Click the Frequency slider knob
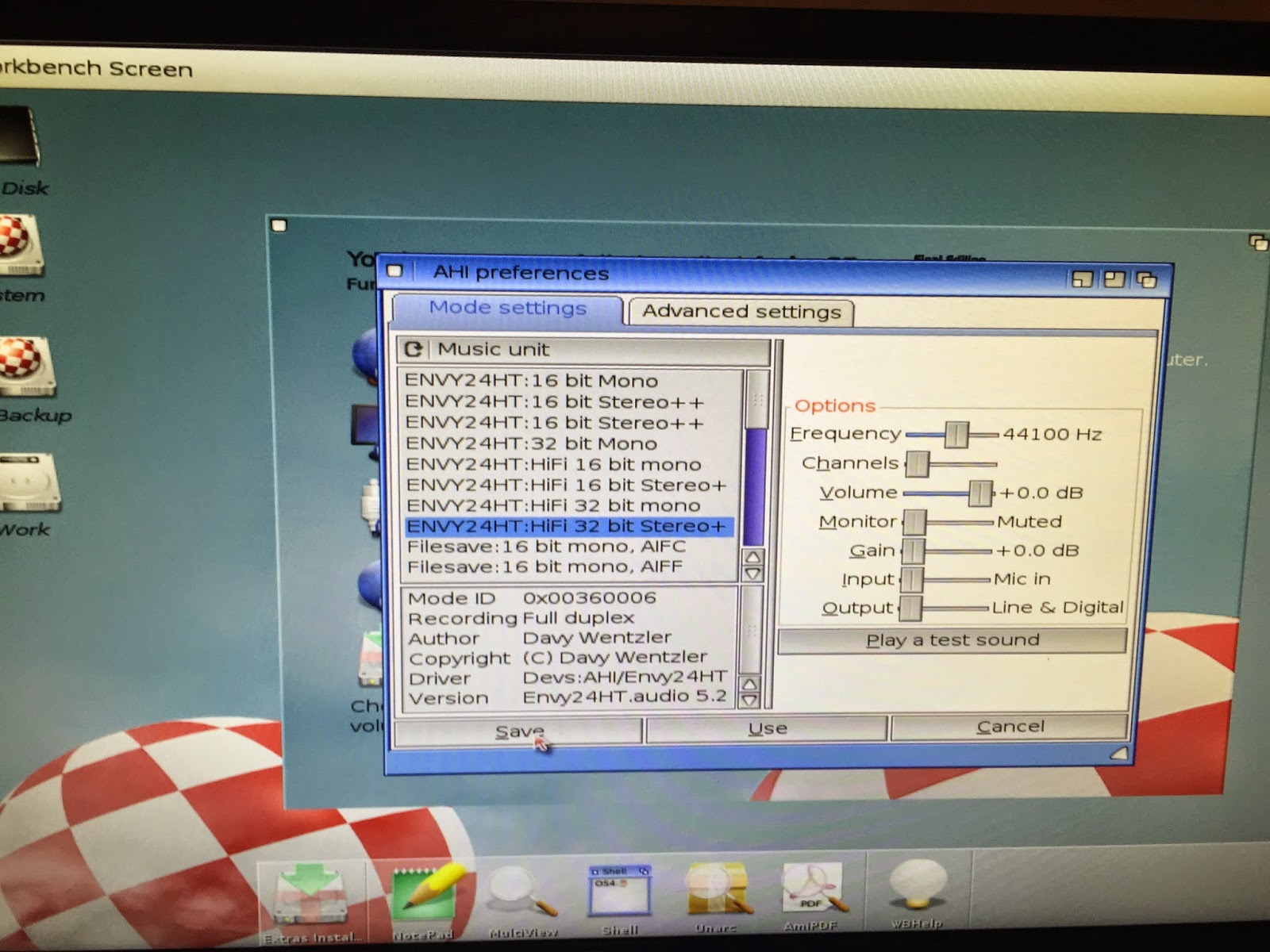Screen dimensions: 1270x952 [x=956, y=434]
